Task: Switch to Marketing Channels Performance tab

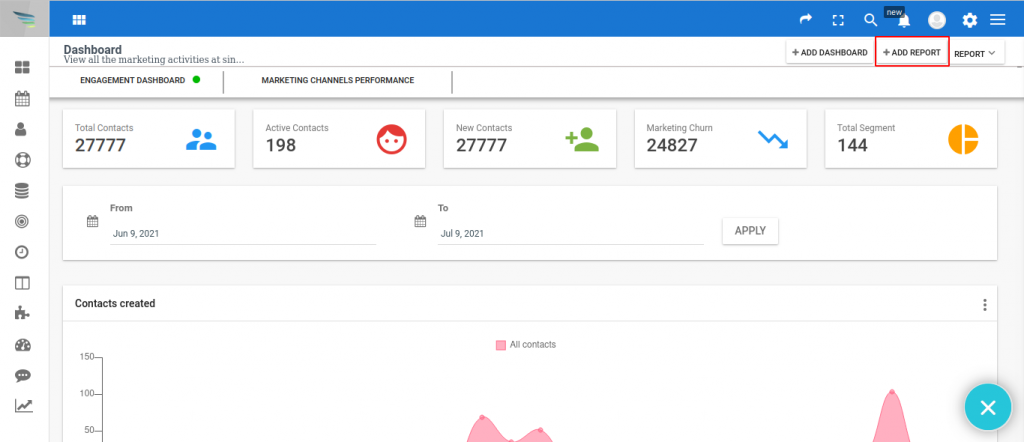Action: coord(338,80)
